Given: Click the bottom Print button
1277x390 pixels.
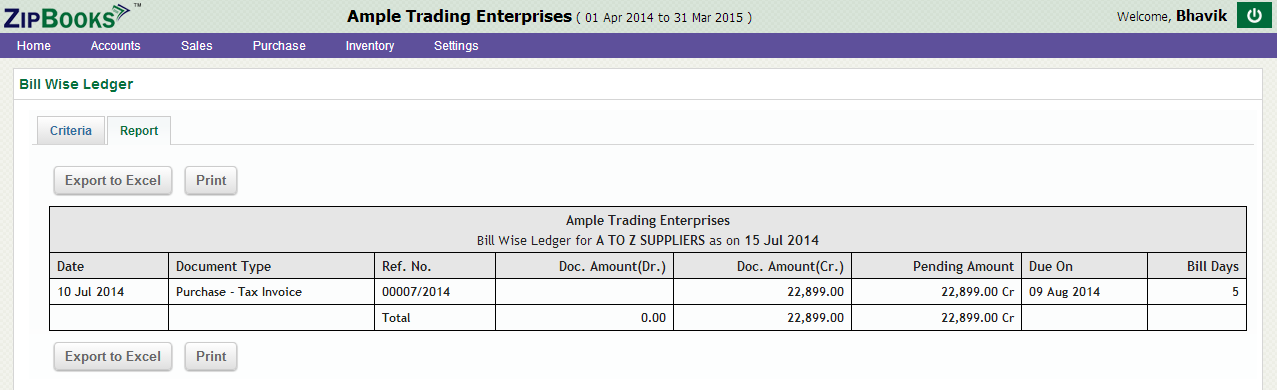Looking at the screenshot, I should point(211,357).
